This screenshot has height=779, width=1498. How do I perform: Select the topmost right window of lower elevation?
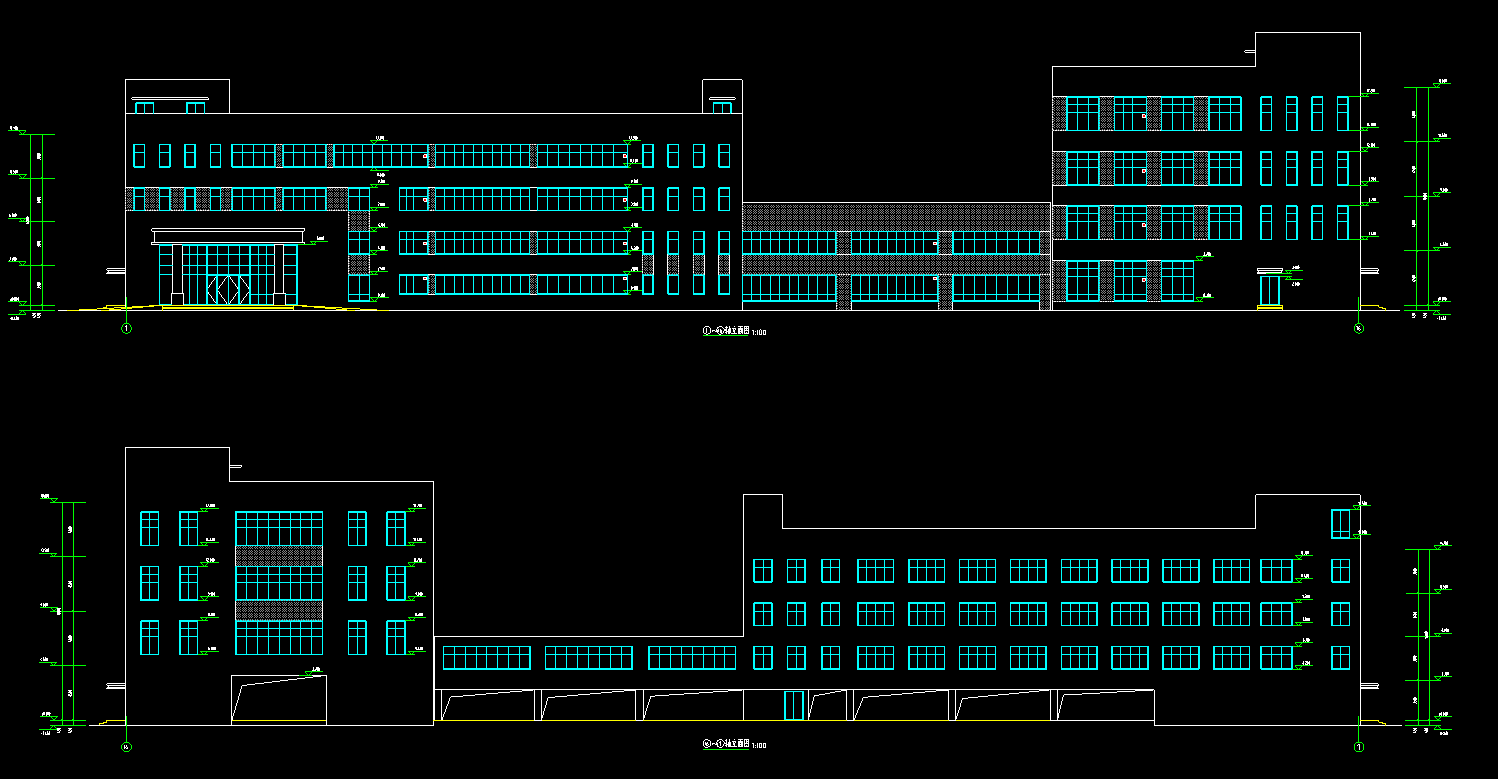[x=1340, y=524]
